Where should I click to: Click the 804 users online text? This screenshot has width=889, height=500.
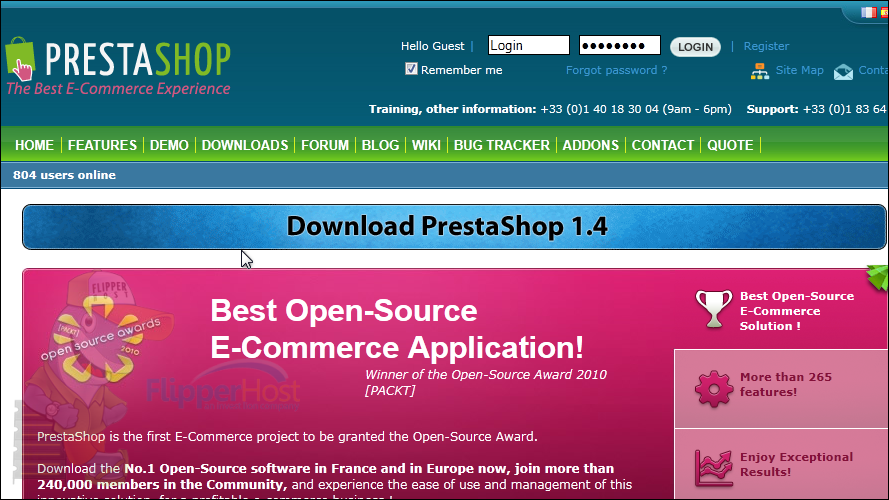point(64,175)
